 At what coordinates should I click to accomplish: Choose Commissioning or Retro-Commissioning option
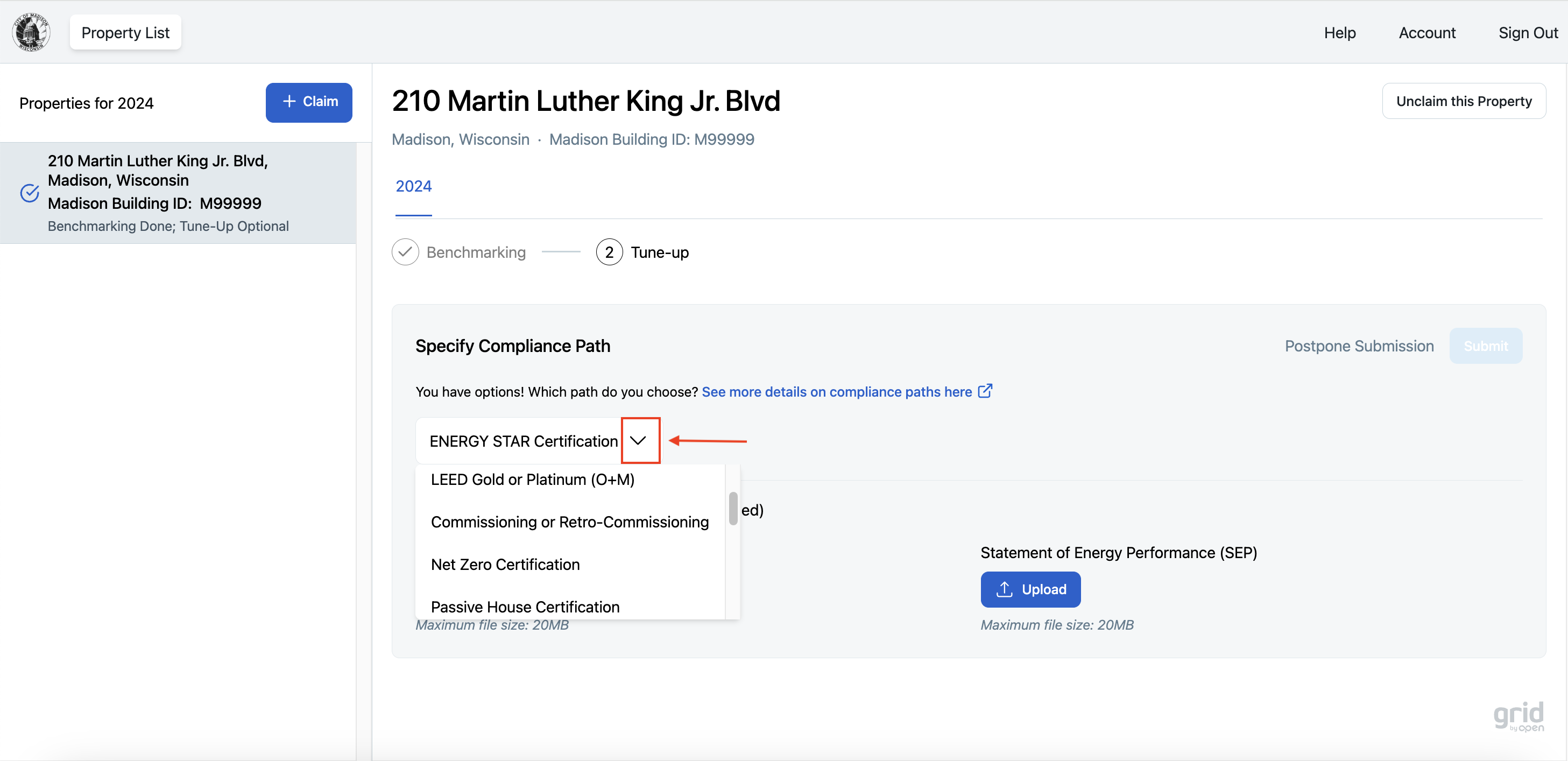point(569,522)
